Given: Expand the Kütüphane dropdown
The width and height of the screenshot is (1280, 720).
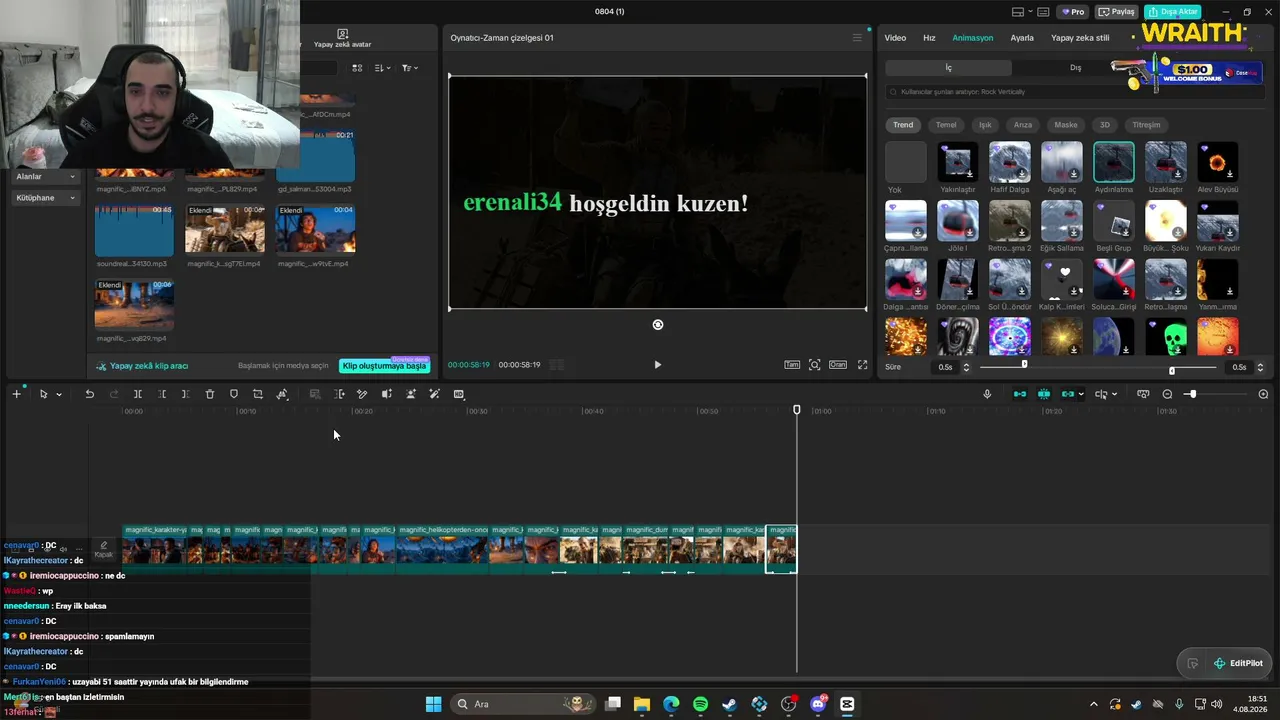Looking at the screenshot, I should pyautogui.click(x=45, y=198).
